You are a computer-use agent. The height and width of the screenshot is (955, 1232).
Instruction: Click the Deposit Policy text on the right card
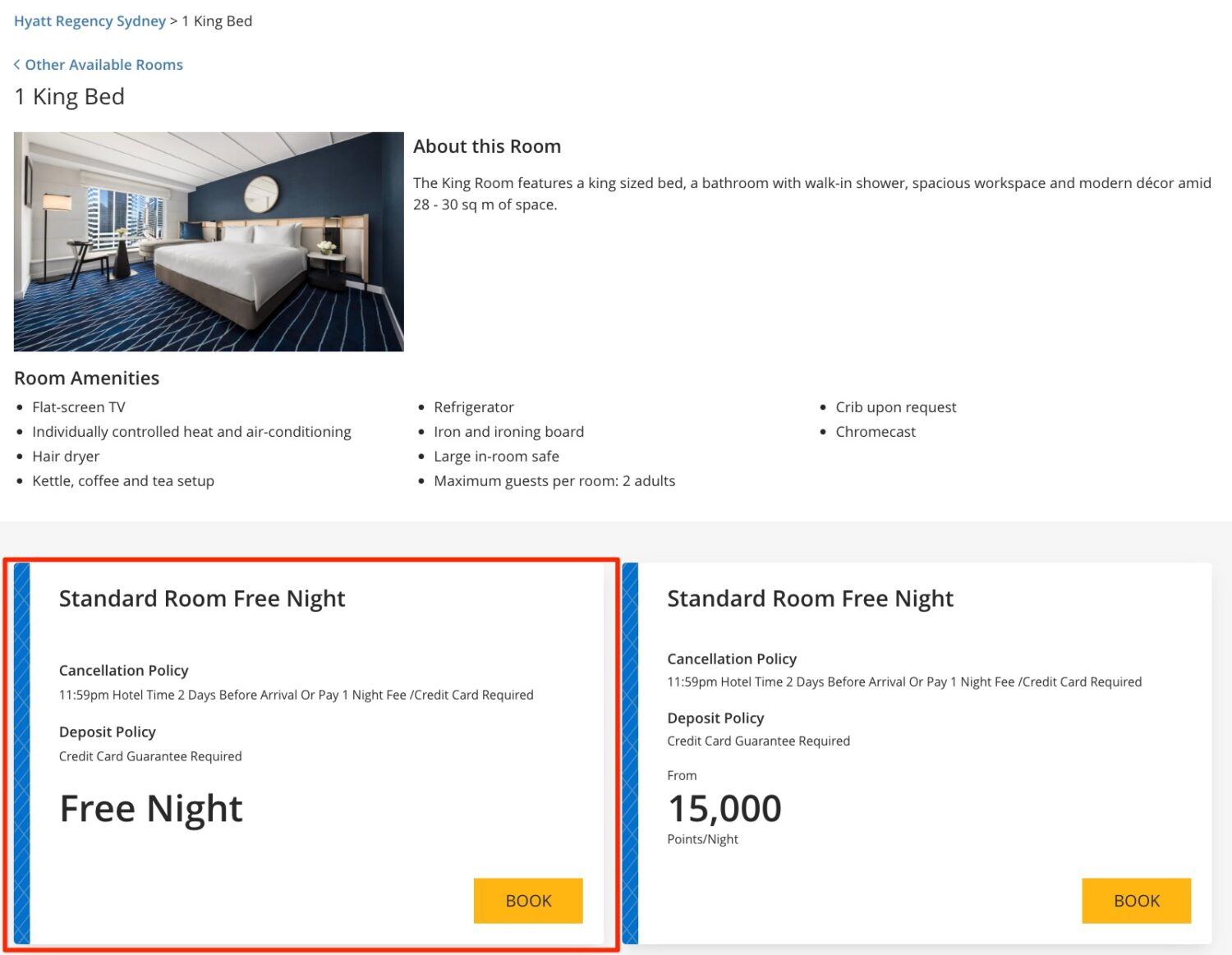[x=715, y=718]
